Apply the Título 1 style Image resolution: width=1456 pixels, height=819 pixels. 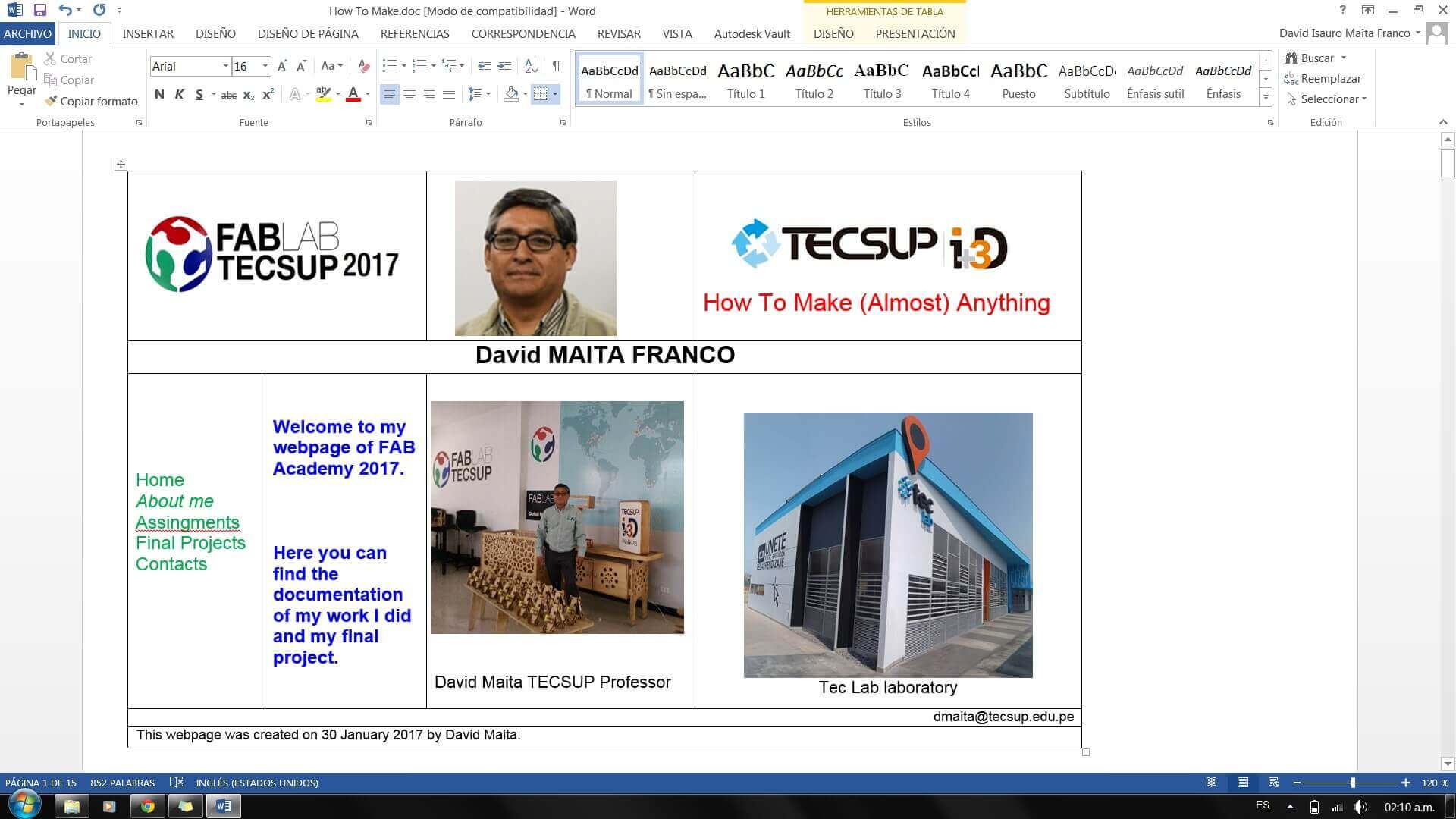[745, 80]
